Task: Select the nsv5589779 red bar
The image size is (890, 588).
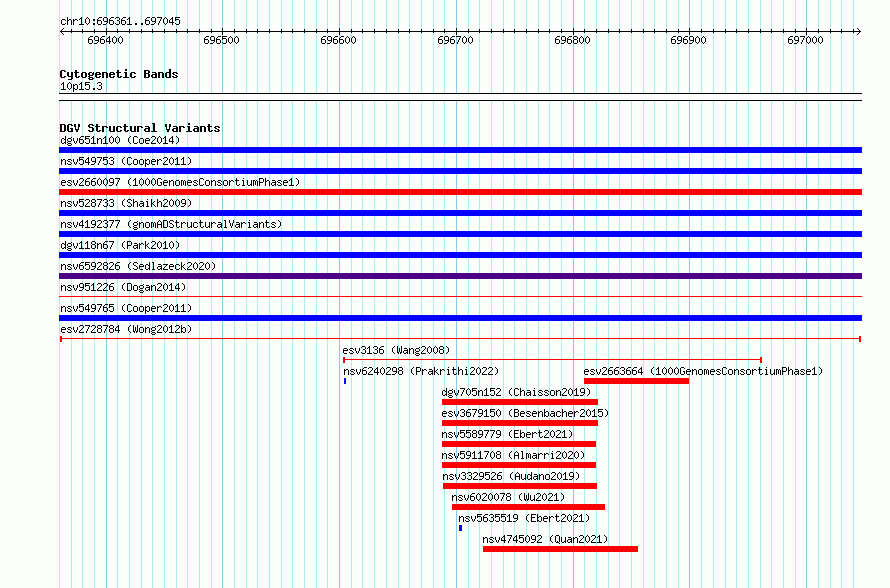Action: [519, 444]
